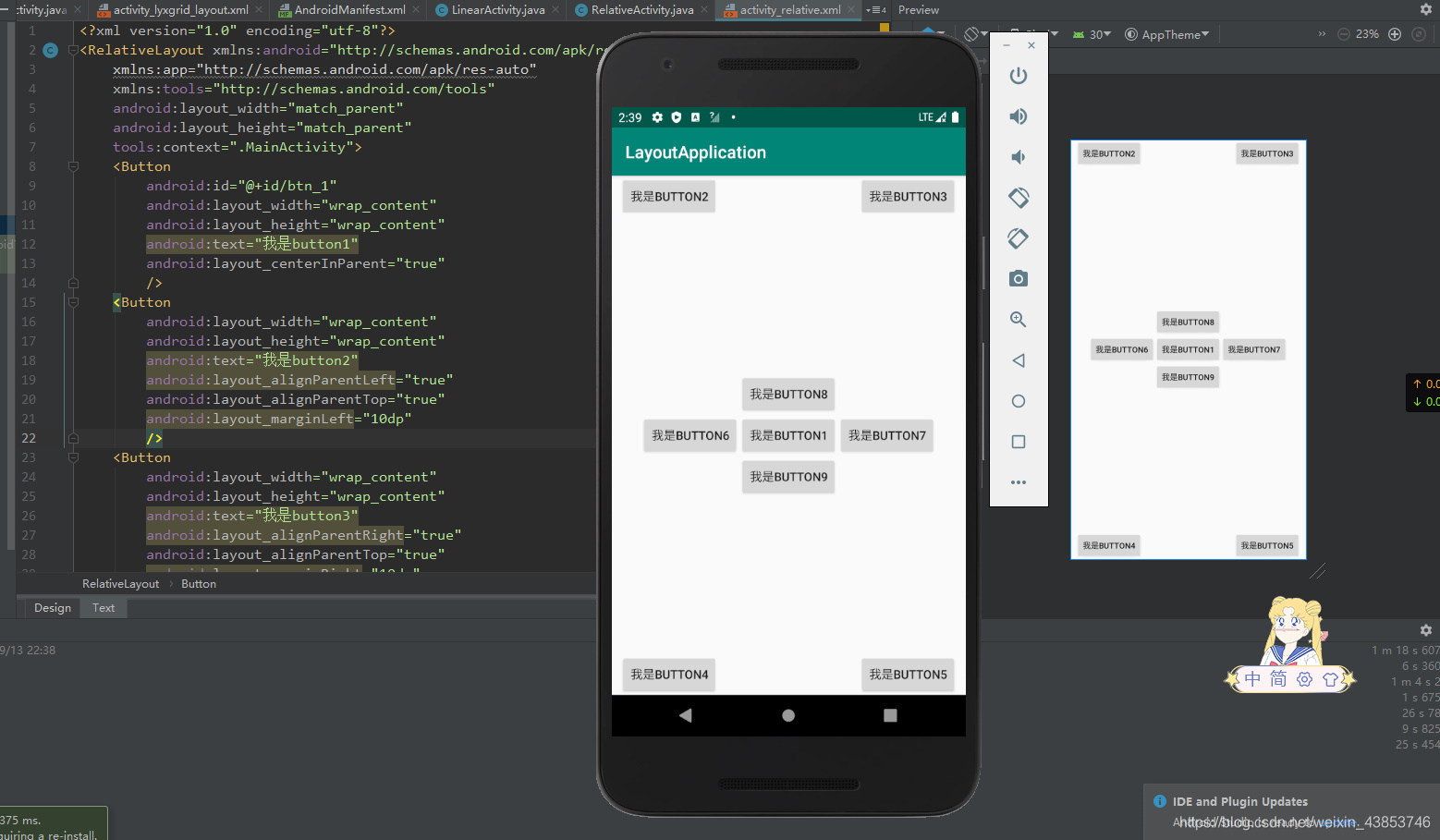Tap 我是BUTTON5 on the phone
Image resolution: width=1440 pixels, height=840 pixels.
coord(908,675)
